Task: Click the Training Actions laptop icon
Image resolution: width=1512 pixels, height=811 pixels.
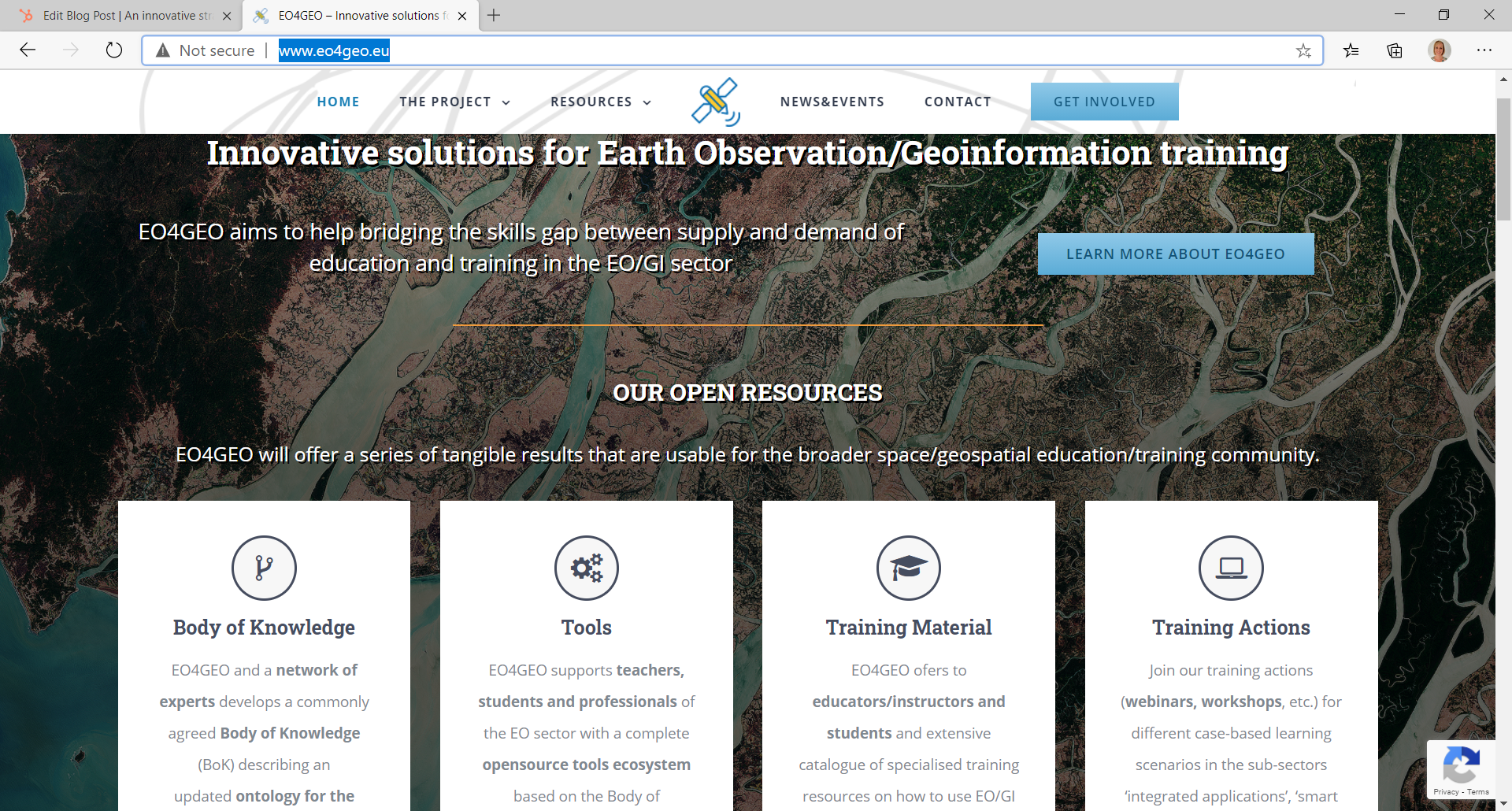Action: pos(1231,567)
